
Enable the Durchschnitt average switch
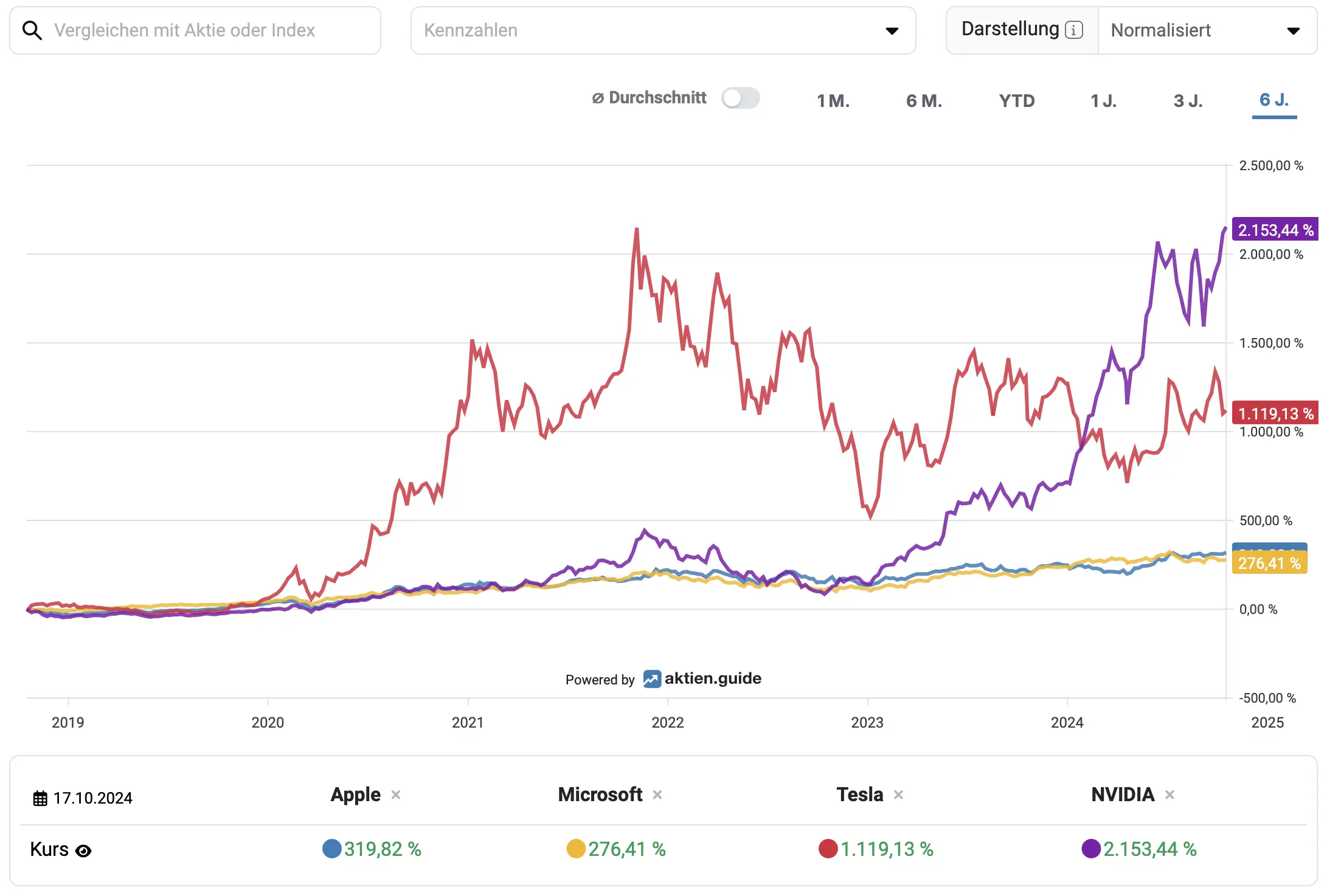tap(740, 98)
